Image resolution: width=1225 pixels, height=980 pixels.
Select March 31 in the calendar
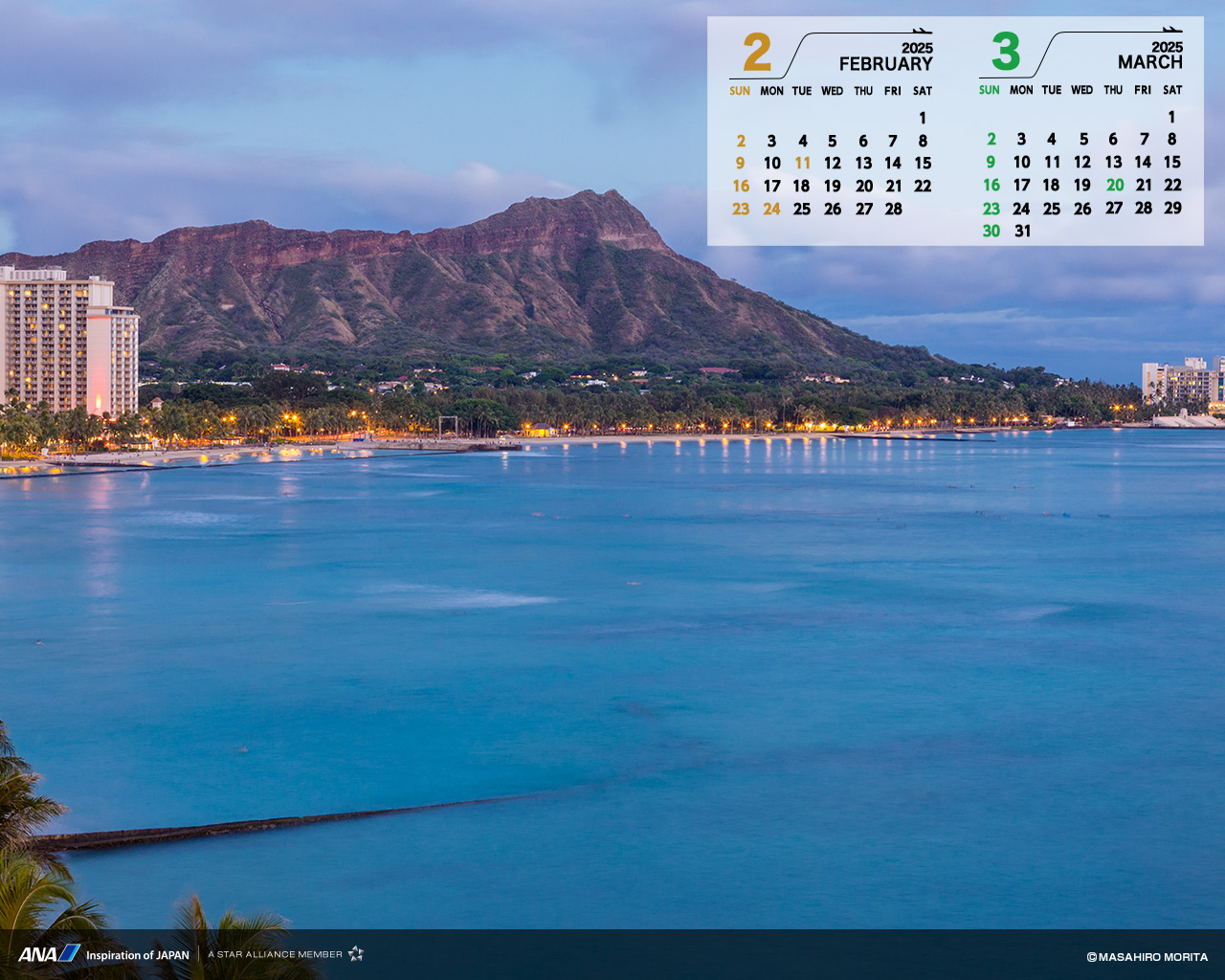tap(1022, 231)
